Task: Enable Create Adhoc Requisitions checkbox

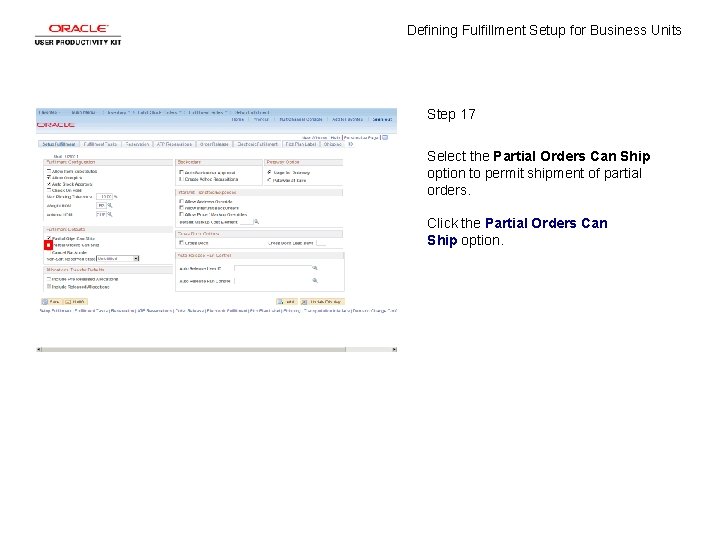Action: [181, 179]
